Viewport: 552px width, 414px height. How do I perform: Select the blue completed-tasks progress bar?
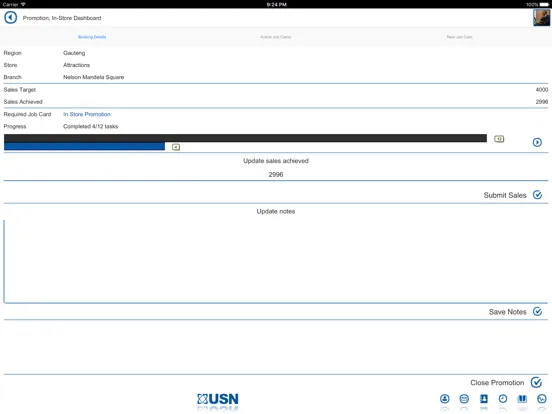[84, 146]
